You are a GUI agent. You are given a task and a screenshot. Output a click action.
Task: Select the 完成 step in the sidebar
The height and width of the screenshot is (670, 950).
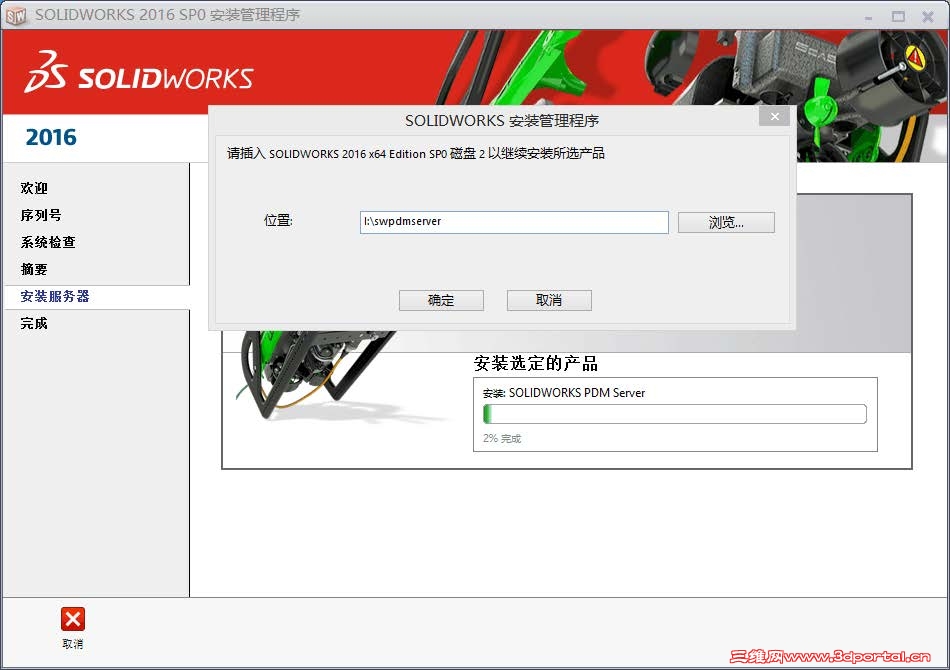(34, 323)
